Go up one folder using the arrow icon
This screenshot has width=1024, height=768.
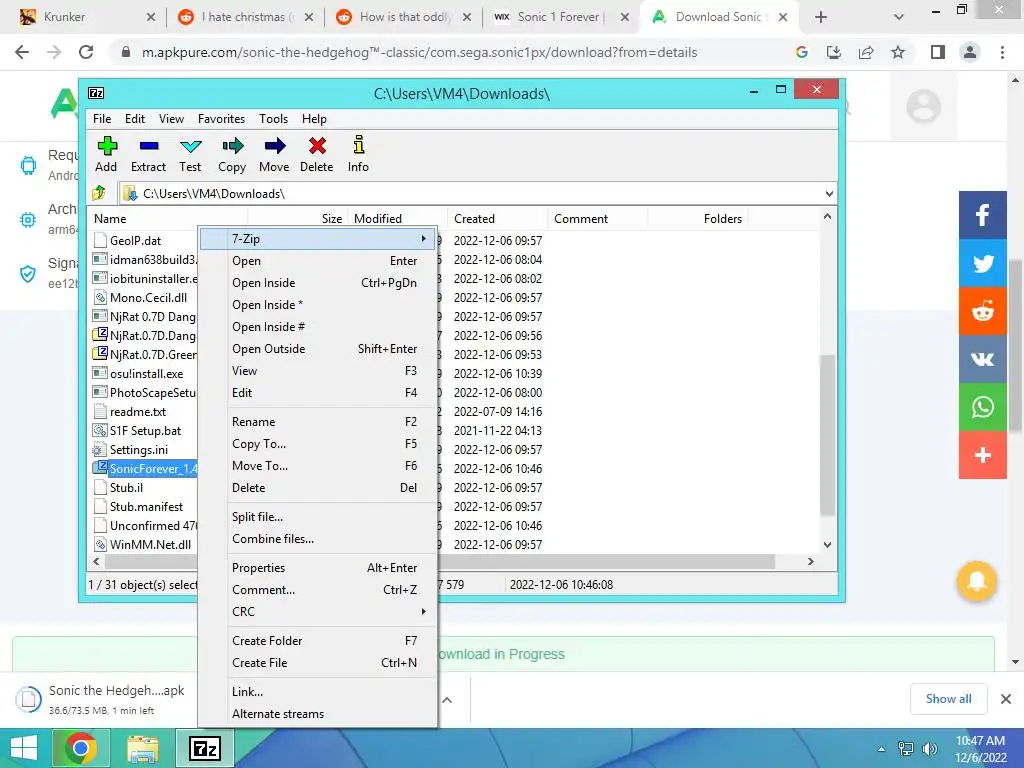(99, 193)
